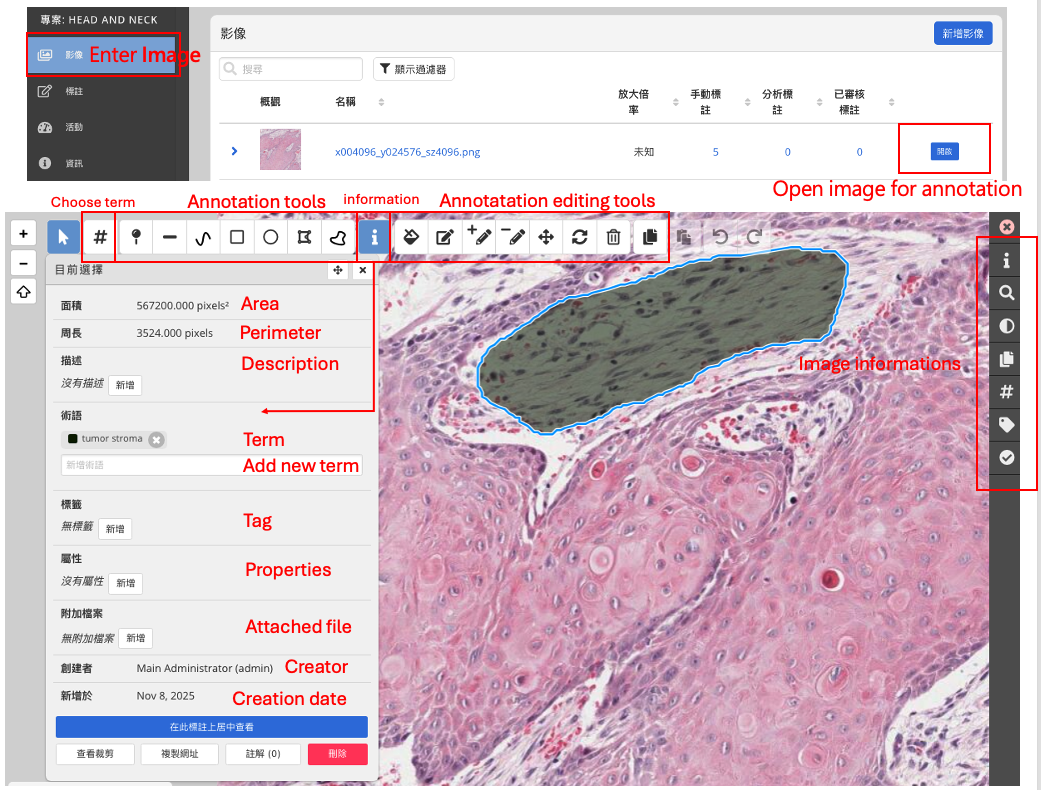1041x790 pixels.
Task: Toggle the hashtag term chooser button
Action: 100,237
